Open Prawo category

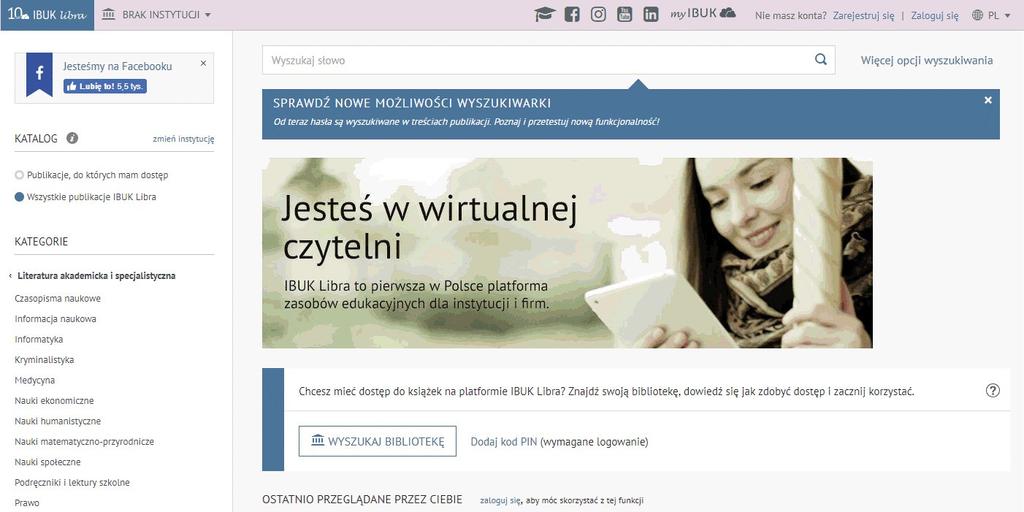tap(27, 503)
